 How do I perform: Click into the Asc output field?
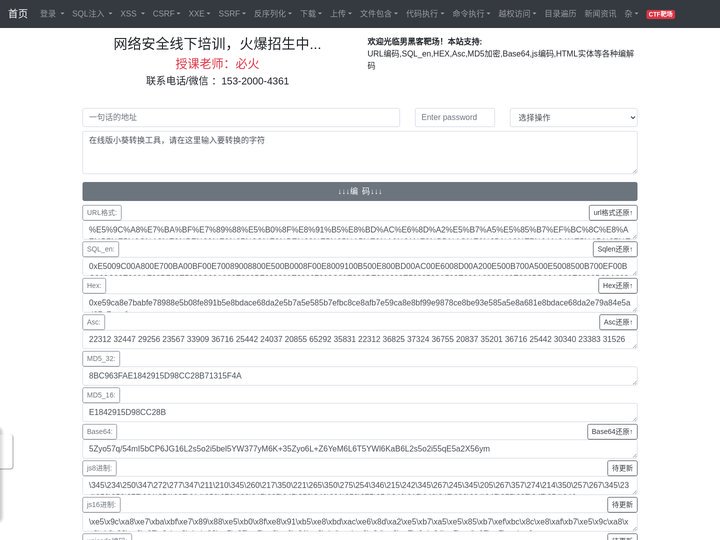tap(360, 339)
